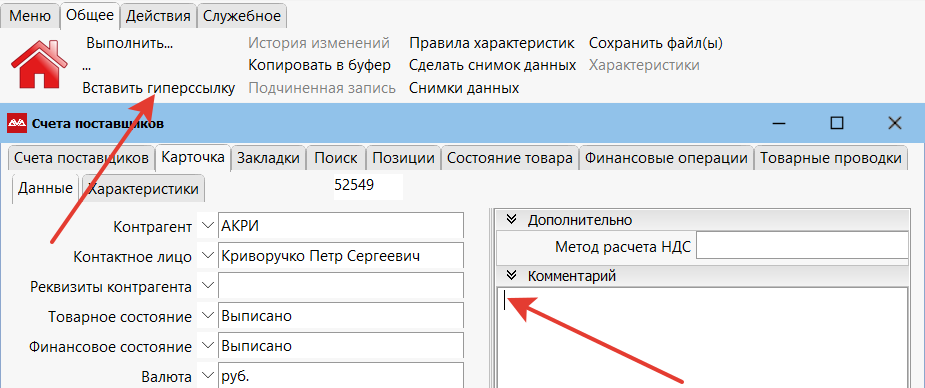Open Правила характеристик
925x388 pixels.
point(492,43)
